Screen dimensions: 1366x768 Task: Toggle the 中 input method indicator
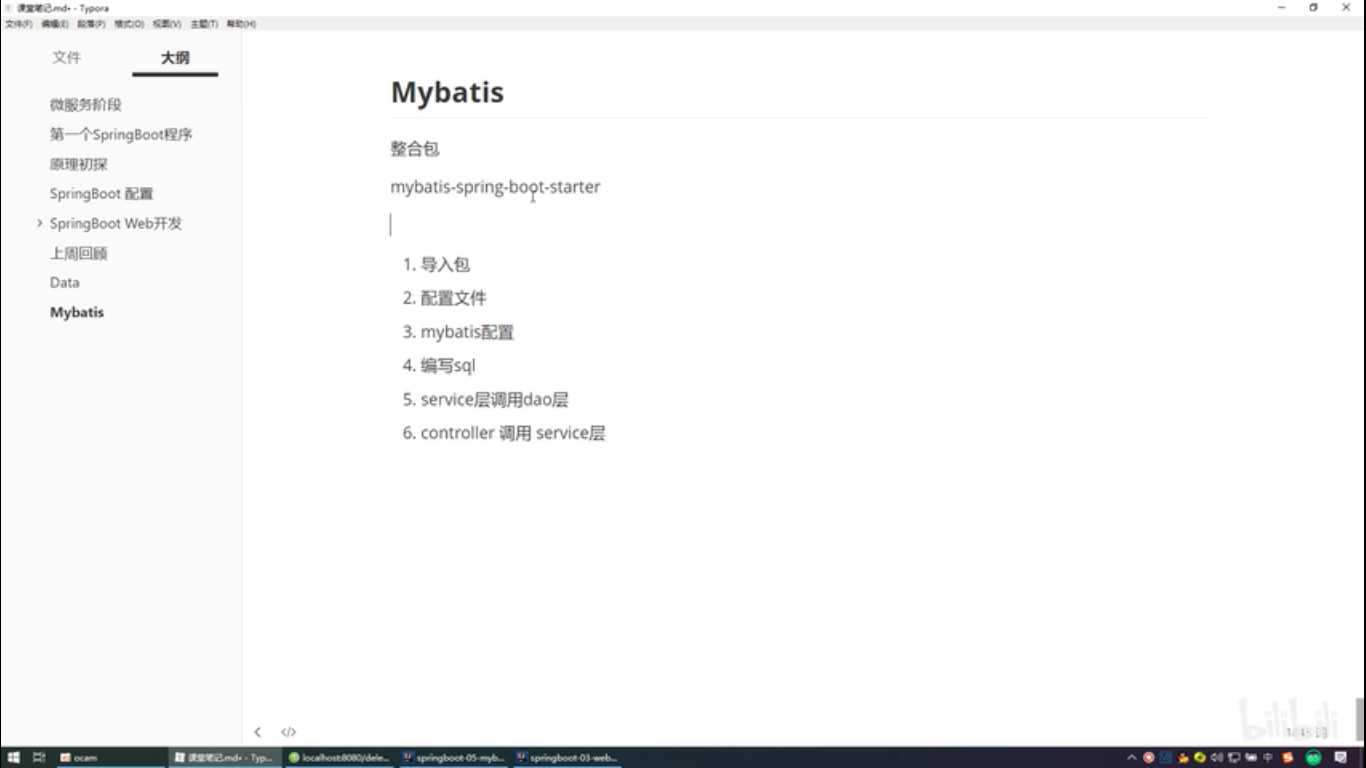[1268, 758]
